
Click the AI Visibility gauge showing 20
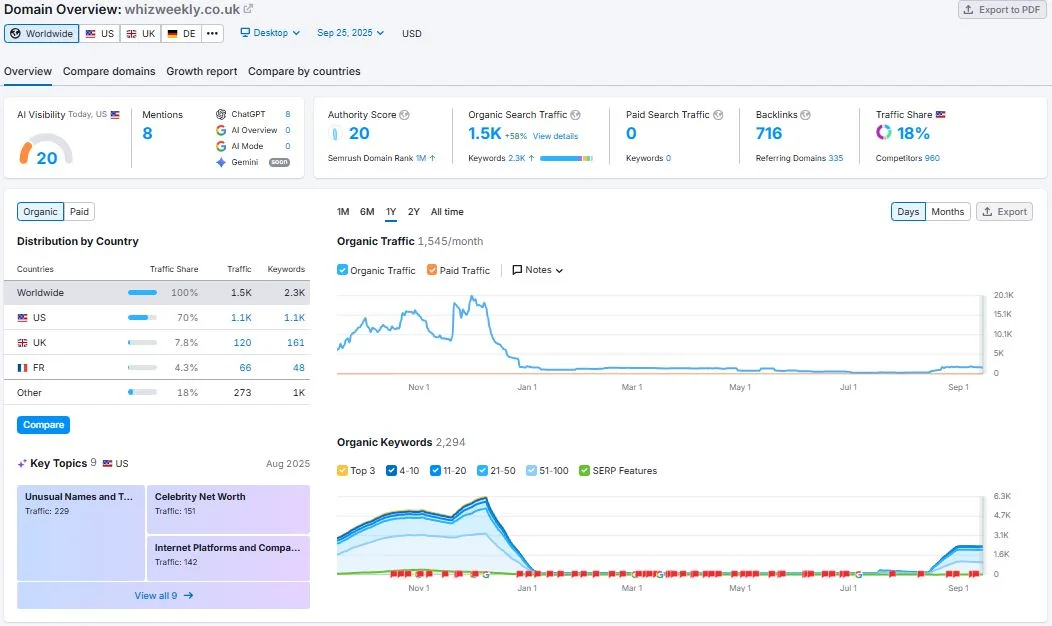coord(46,149)
